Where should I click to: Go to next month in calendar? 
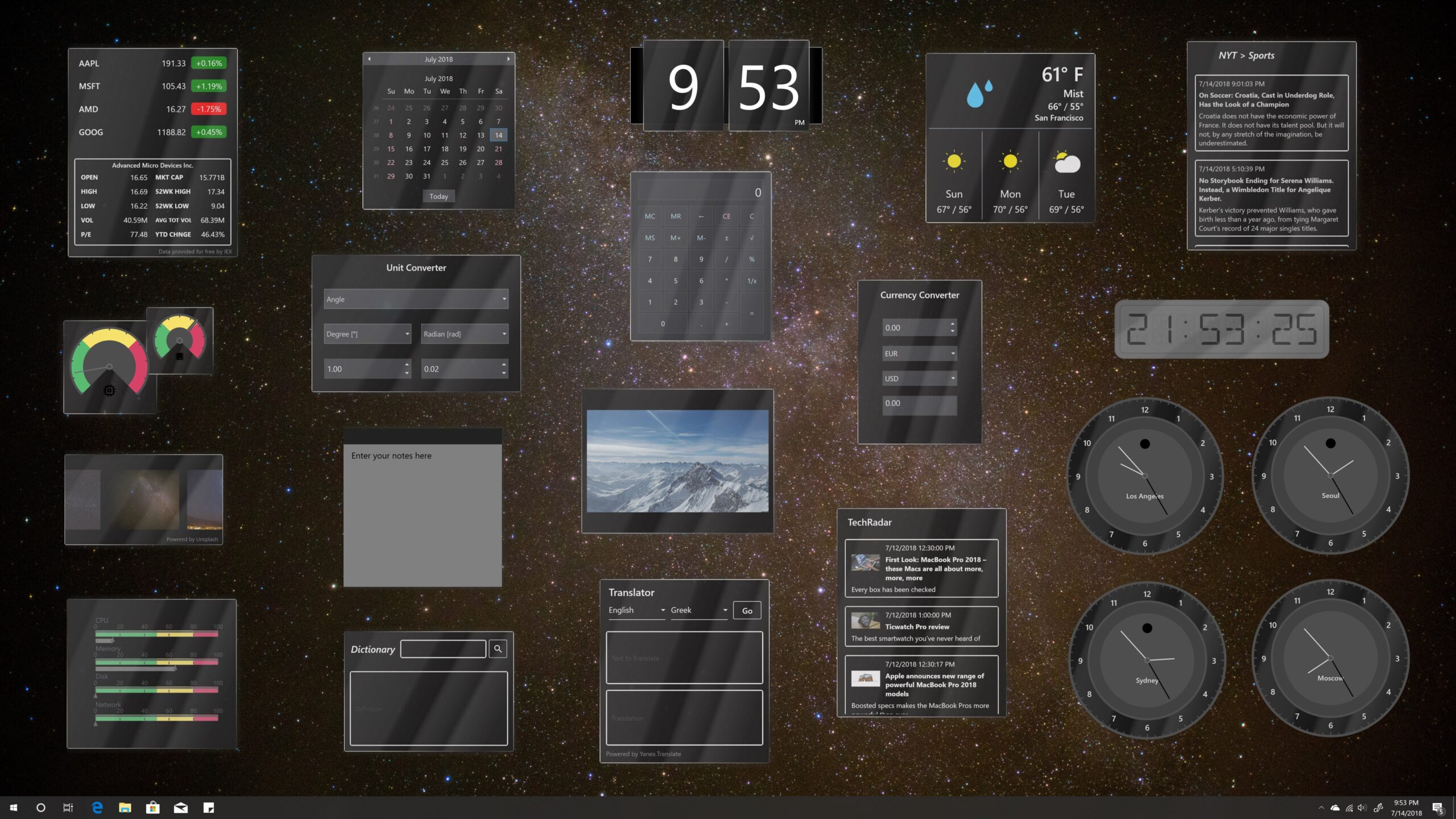(508, 59)
